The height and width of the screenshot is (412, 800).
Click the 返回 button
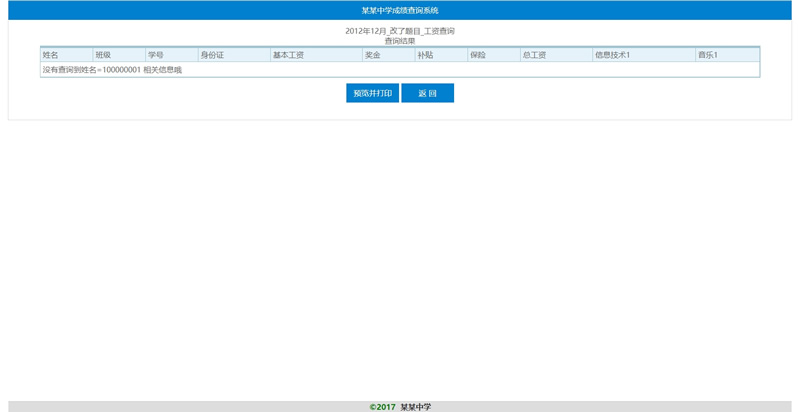click(x=428, y=93)
